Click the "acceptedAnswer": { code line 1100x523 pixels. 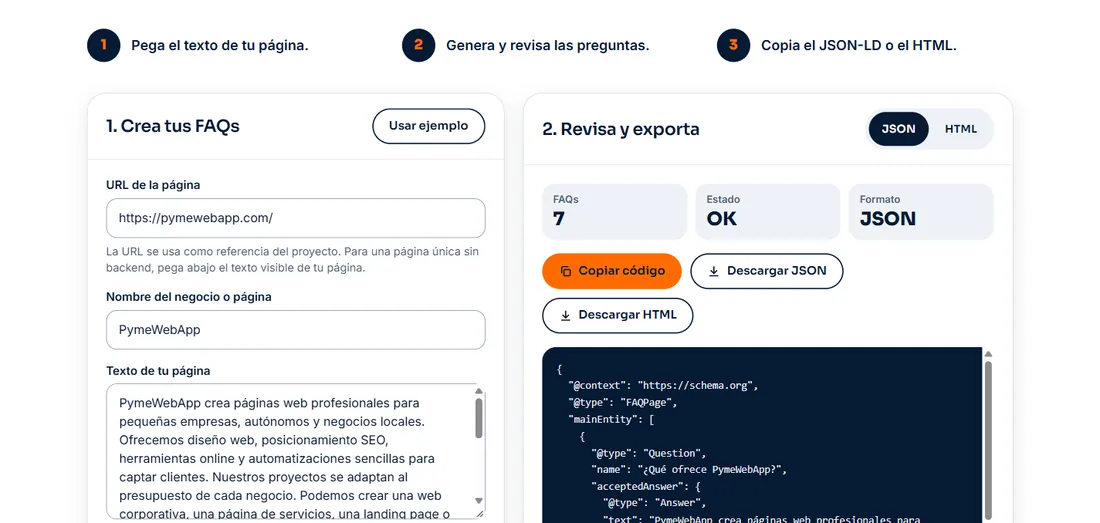[646, 487]
